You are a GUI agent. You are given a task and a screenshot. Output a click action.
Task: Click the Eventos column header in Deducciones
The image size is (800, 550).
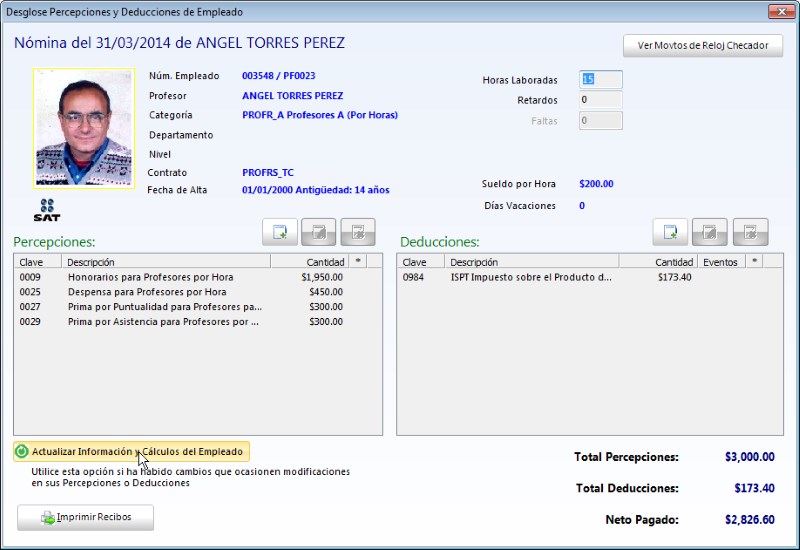[x=721, y=262]
